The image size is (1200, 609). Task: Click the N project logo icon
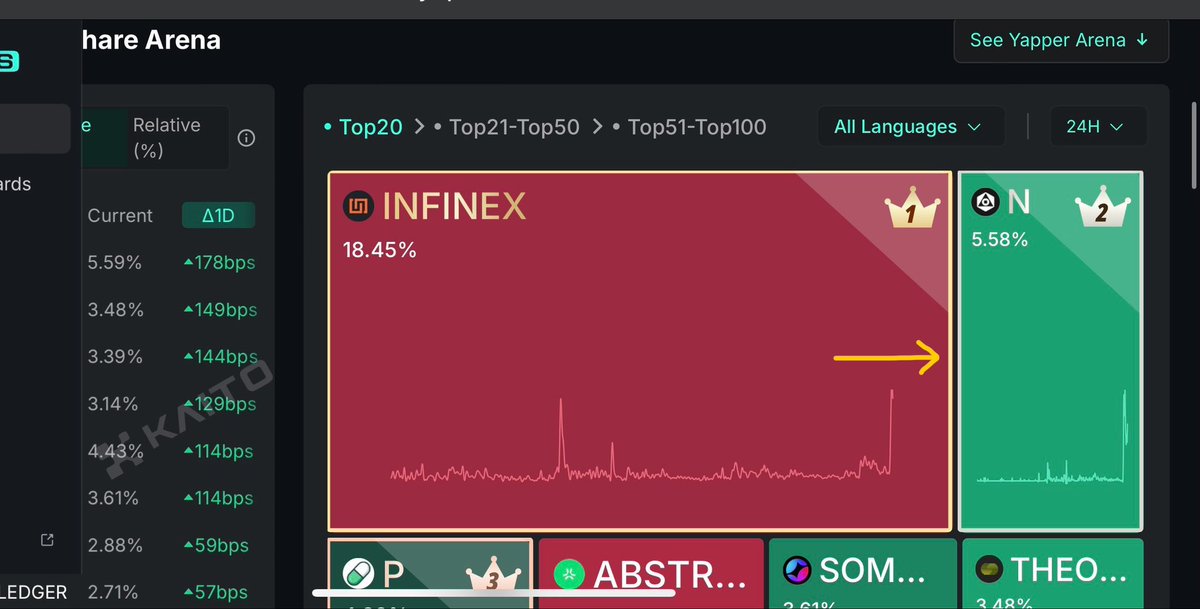point(986,203)
